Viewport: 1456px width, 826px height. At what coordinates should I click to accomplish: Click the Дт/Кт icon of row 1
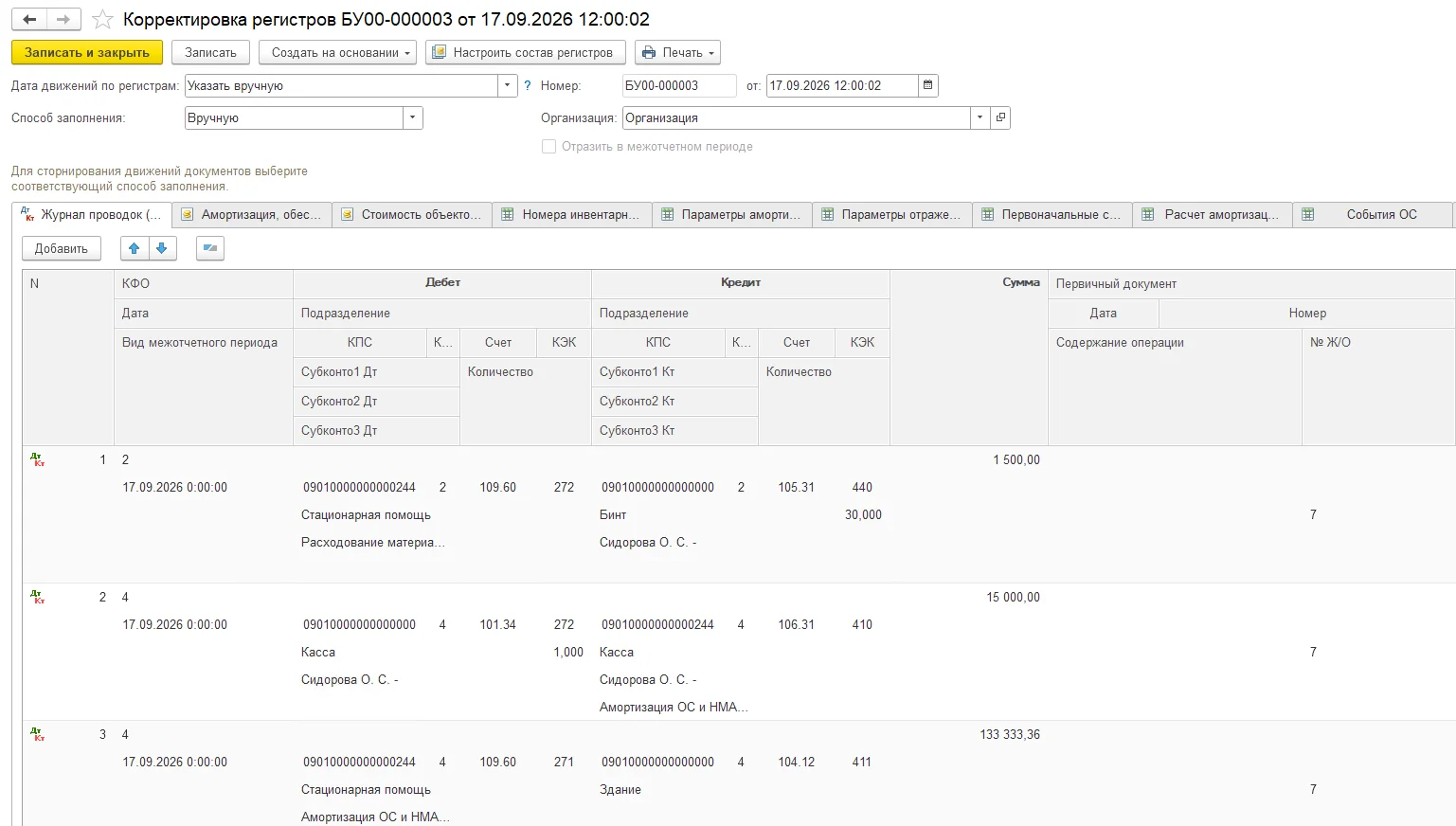click(38, 460)
